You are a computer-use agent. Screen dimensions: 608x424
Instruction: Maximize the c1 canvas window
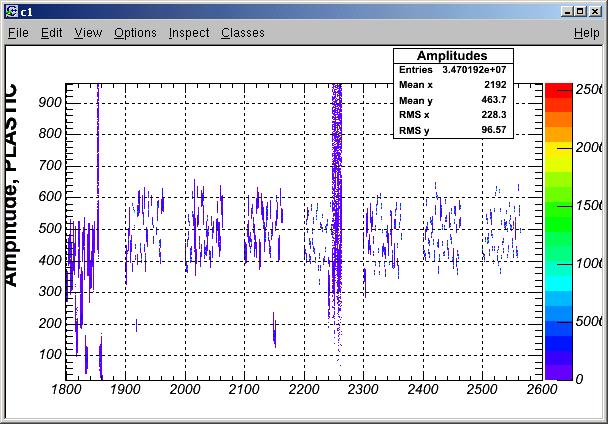coord(580,12)
